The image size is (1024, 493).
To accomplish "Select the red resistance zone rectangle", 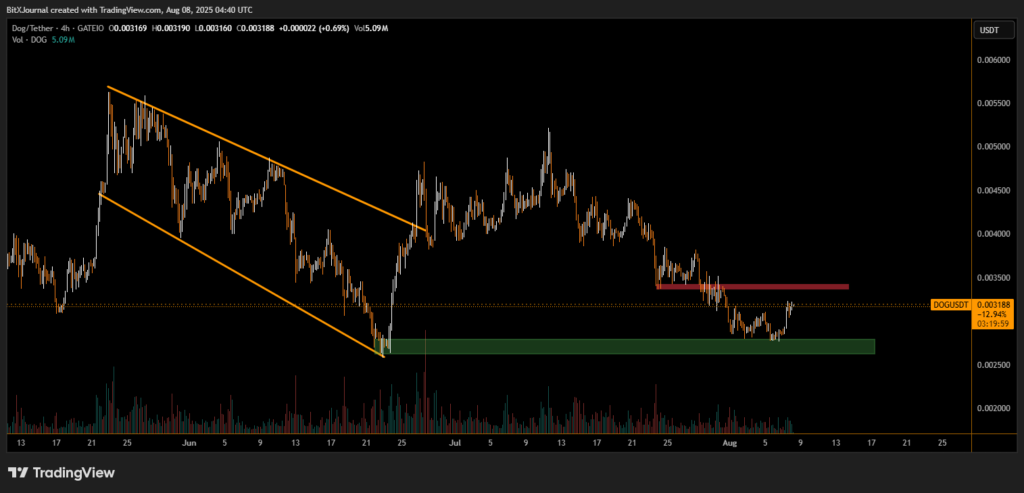I will [x=752, y=287].
